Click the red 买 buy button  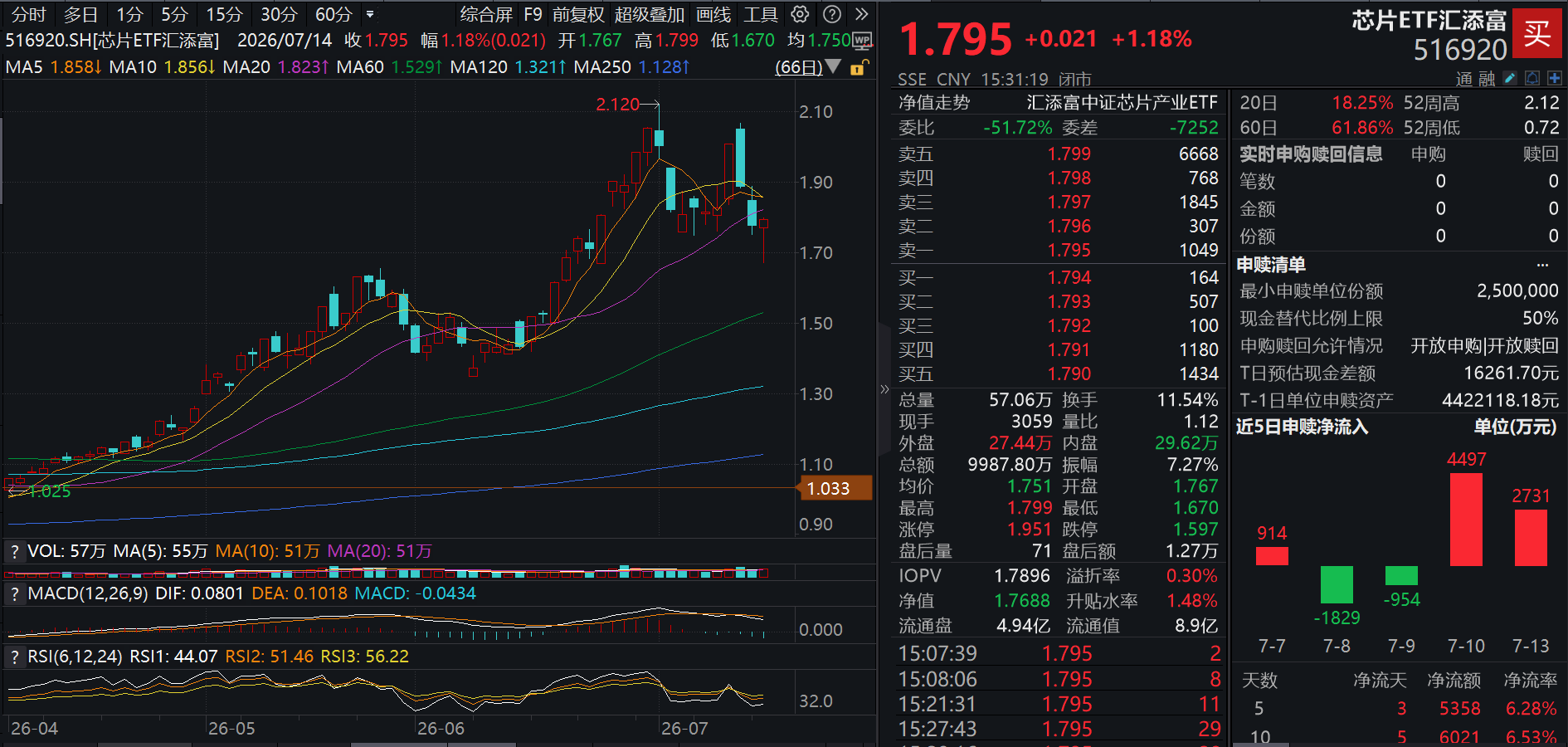(x=1537, y=33)
